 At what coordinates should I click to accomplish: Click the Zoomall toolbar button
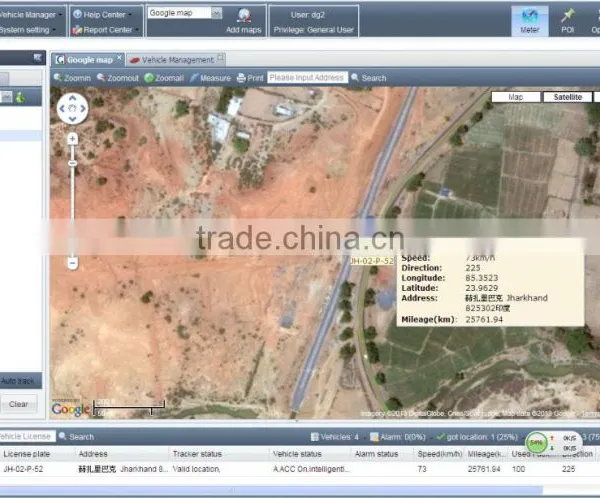pos(164,78)
